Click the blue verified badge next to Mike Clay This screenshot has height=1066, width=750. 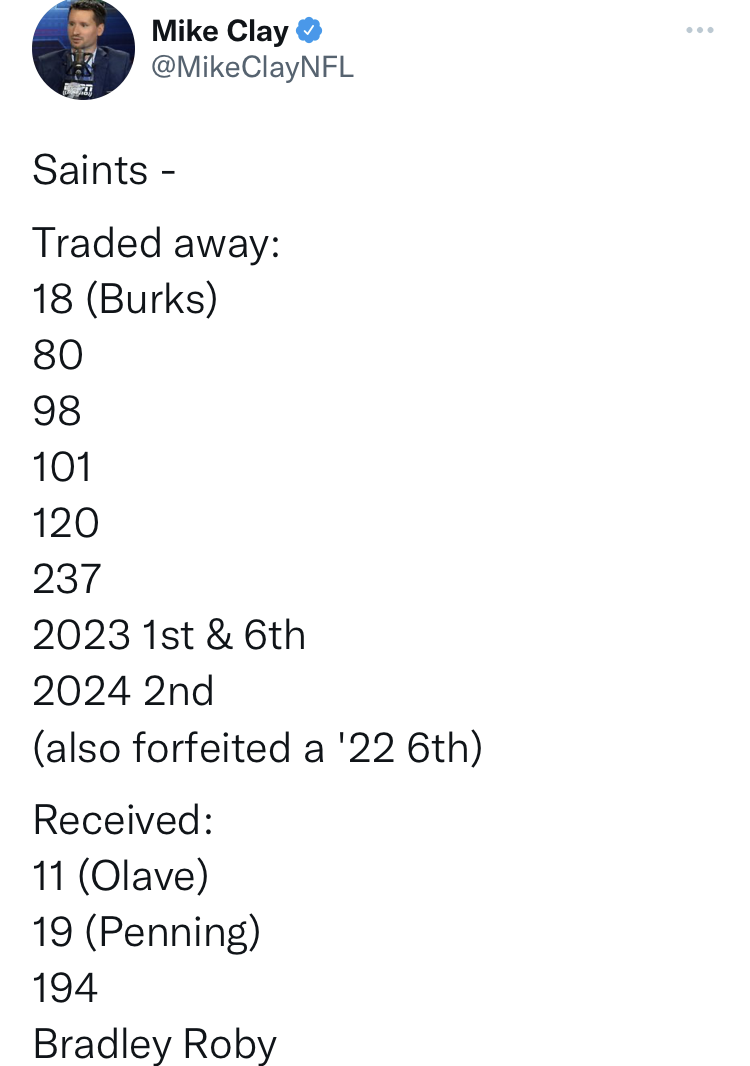click(309, 31)
